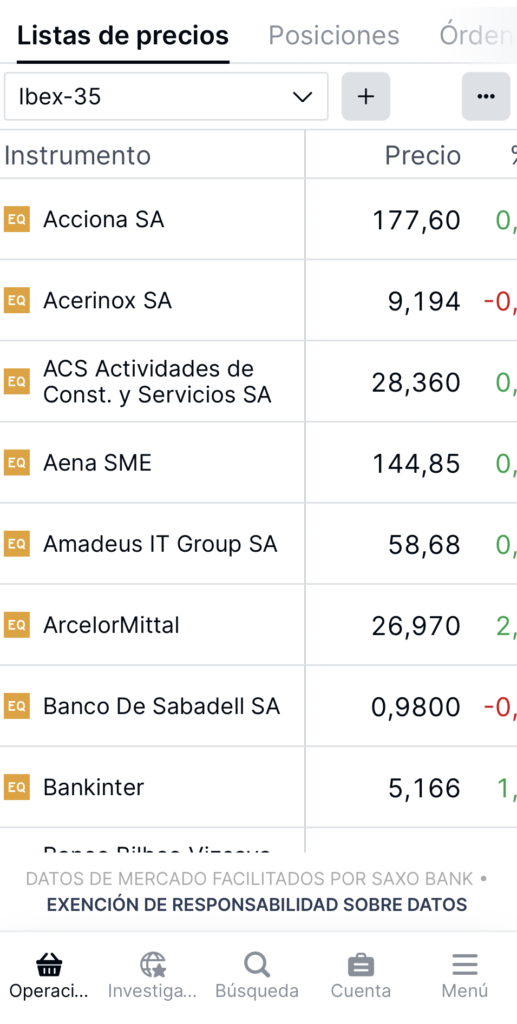Open Investigación globe icon
The width and height of the screenshot is (517, 1024).
pos(153,964)
